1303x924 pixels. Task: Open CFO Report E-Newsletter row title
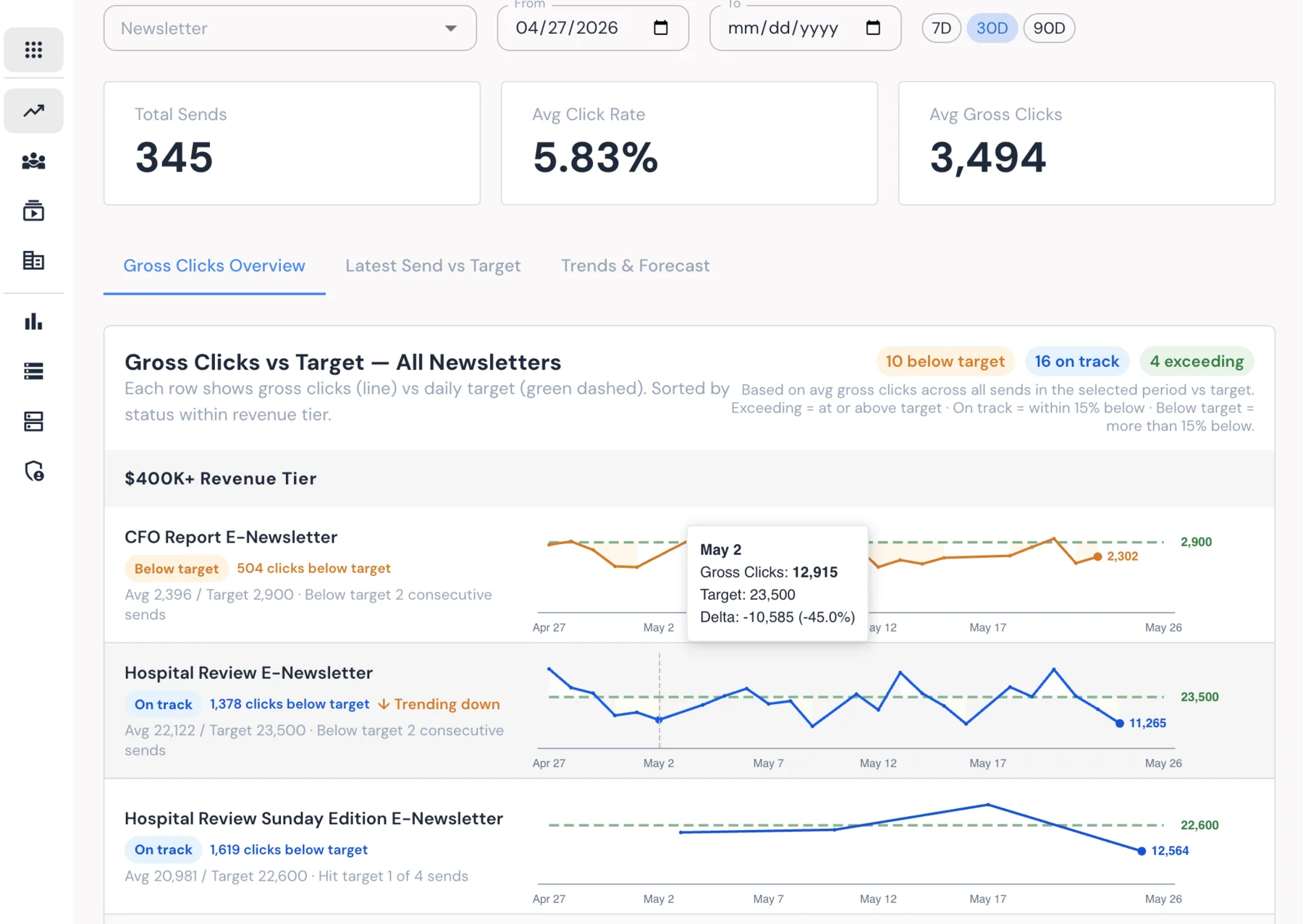(x=231, y=537)
